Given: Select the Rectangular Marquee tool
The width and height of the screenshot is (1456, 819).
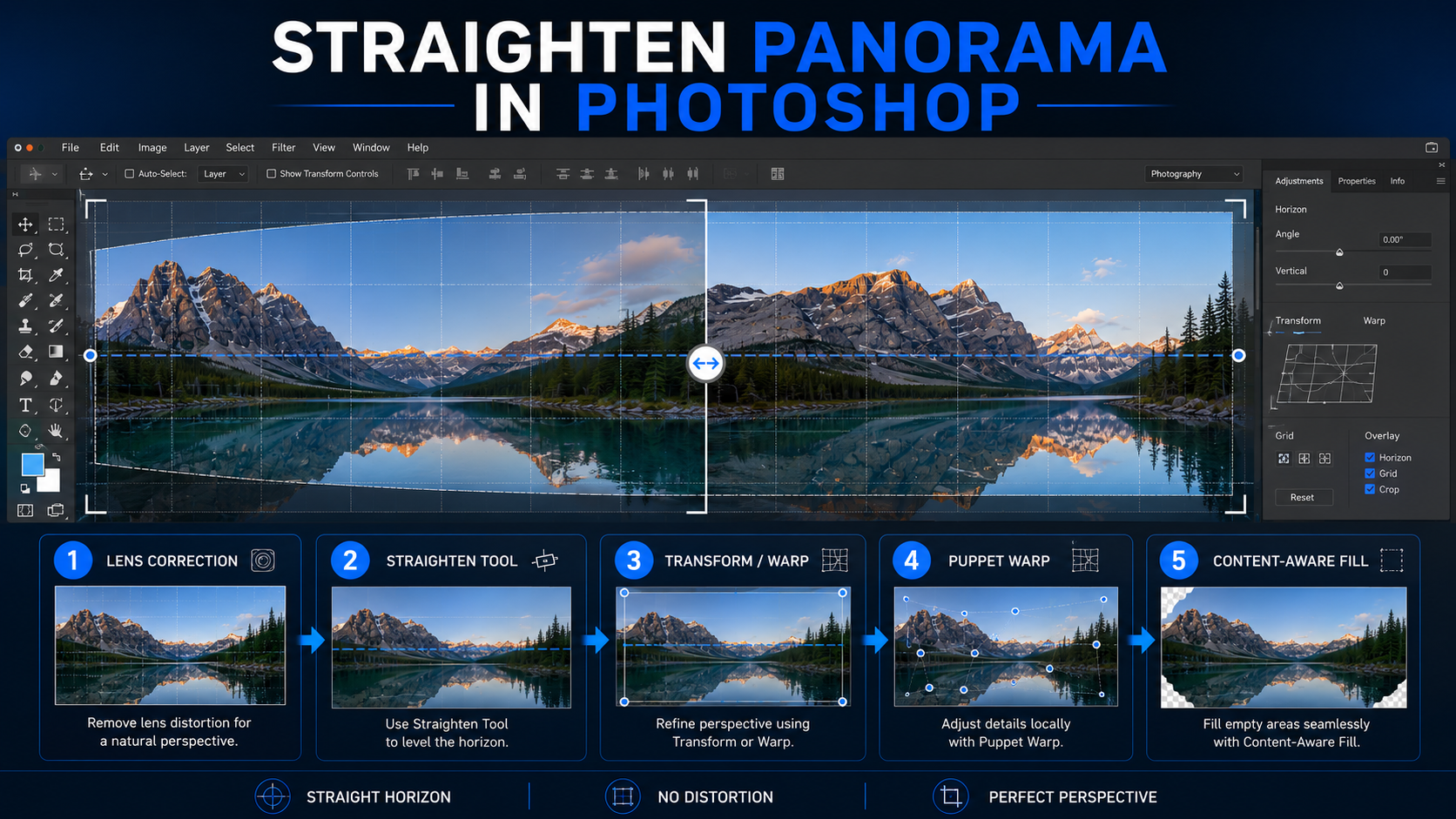Looking at the screenshot, I should pyautogui.click(x=56, y=225).
